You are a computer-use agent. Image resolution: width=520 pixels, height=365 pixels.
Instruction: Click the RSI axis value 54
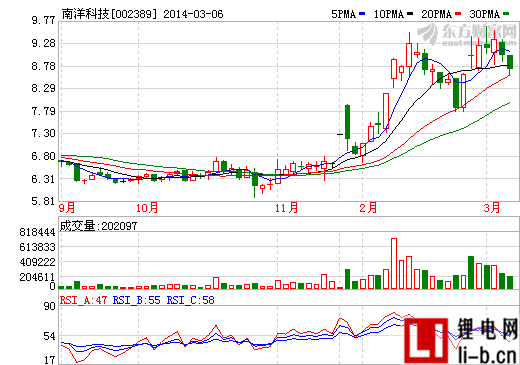(x=50, y=336)
